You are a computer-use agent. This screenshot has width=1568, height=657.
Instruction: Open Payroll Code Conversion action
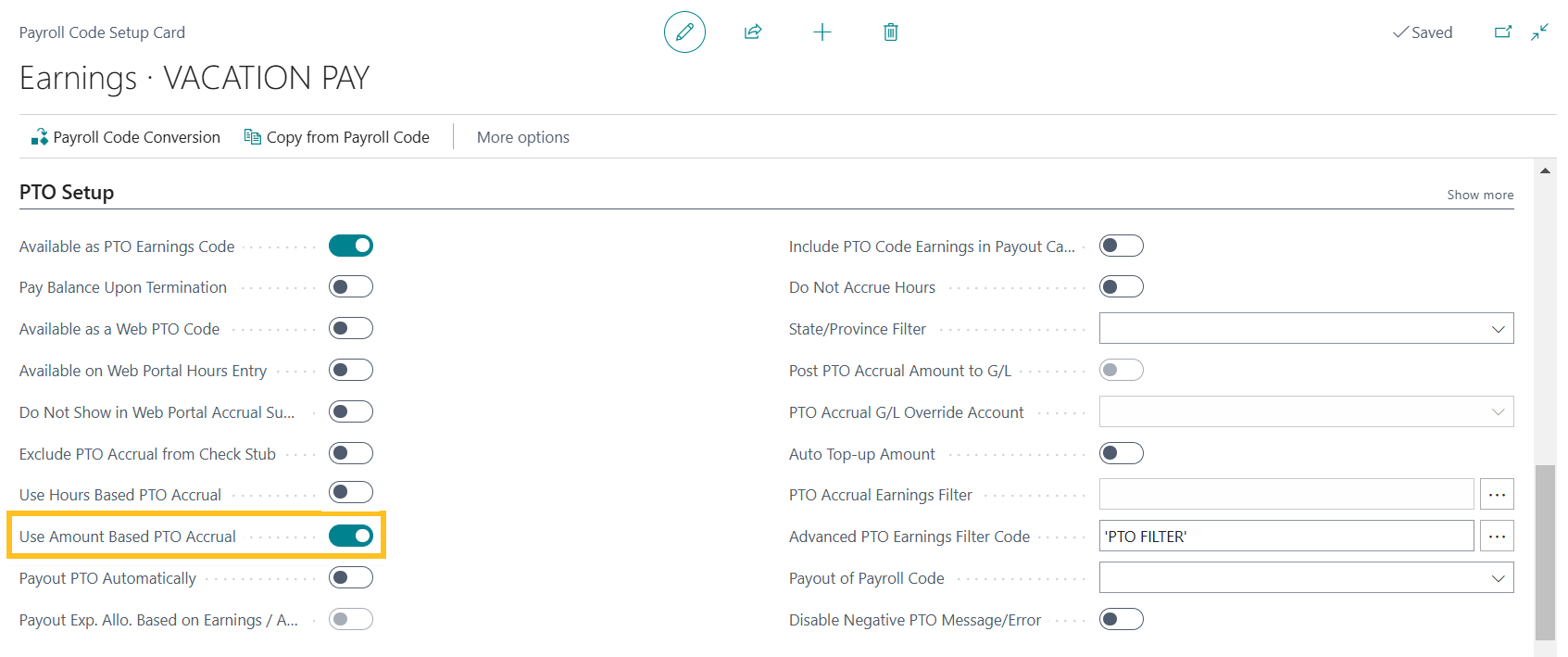(126, 137)
